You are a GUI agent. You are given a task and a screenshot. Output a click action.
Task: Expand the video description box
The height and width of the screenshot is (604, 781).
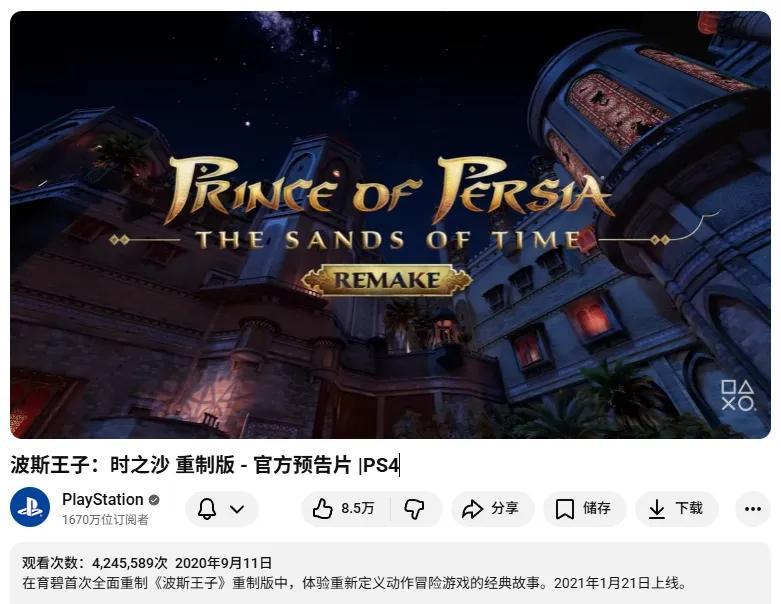point(390,573)
